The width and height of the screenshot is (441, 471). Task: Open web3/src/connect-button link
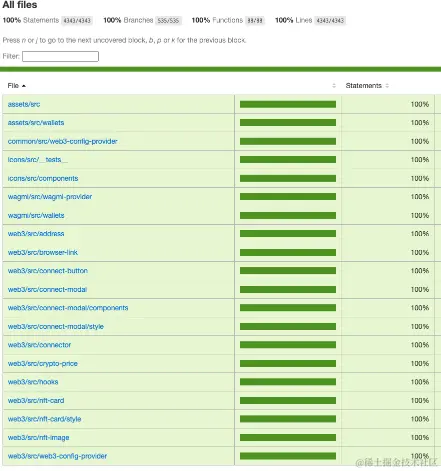tap(48, 271)
